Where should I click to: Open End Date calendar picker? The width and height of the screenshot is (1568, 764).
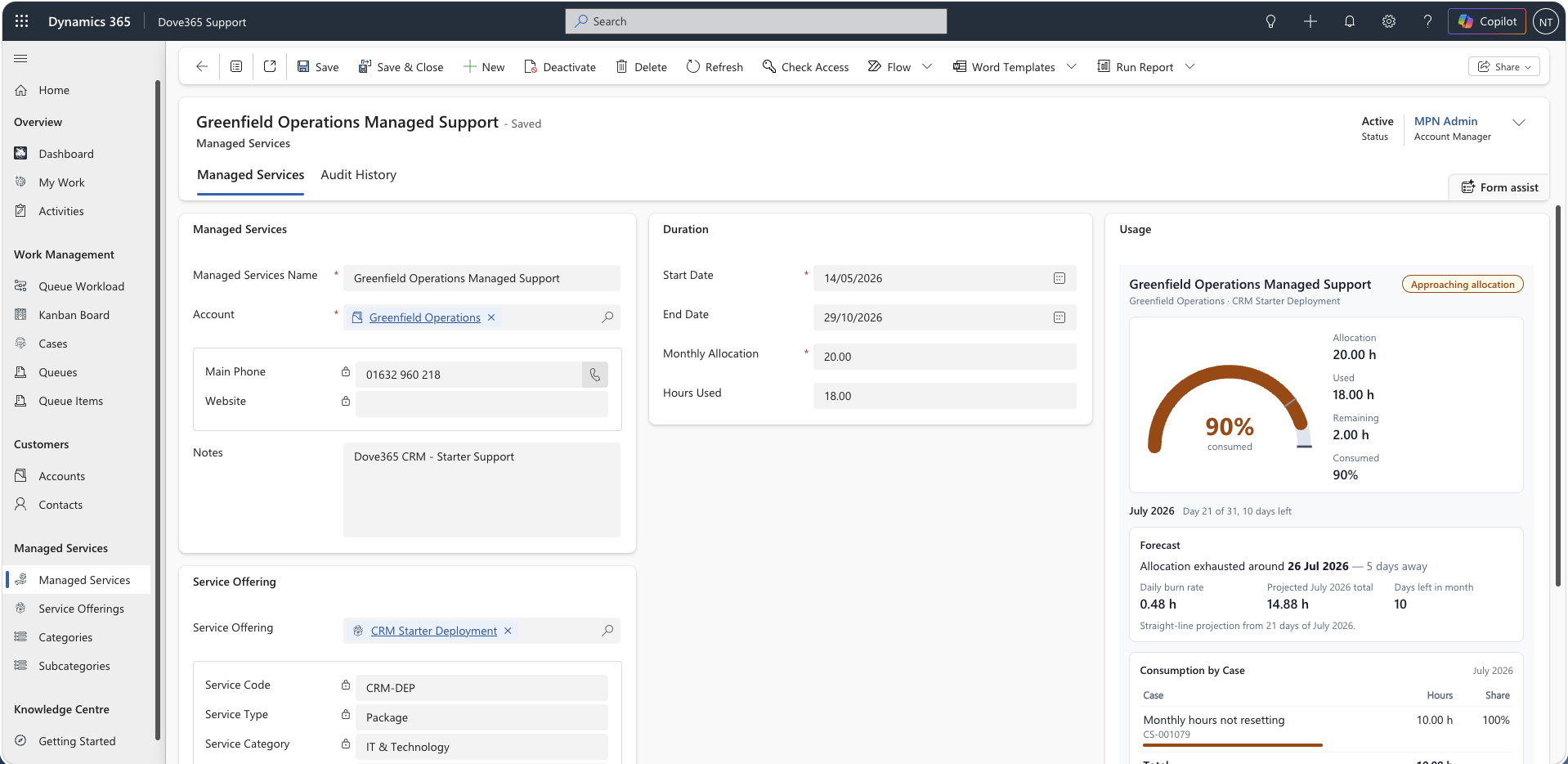point(1060,317)
